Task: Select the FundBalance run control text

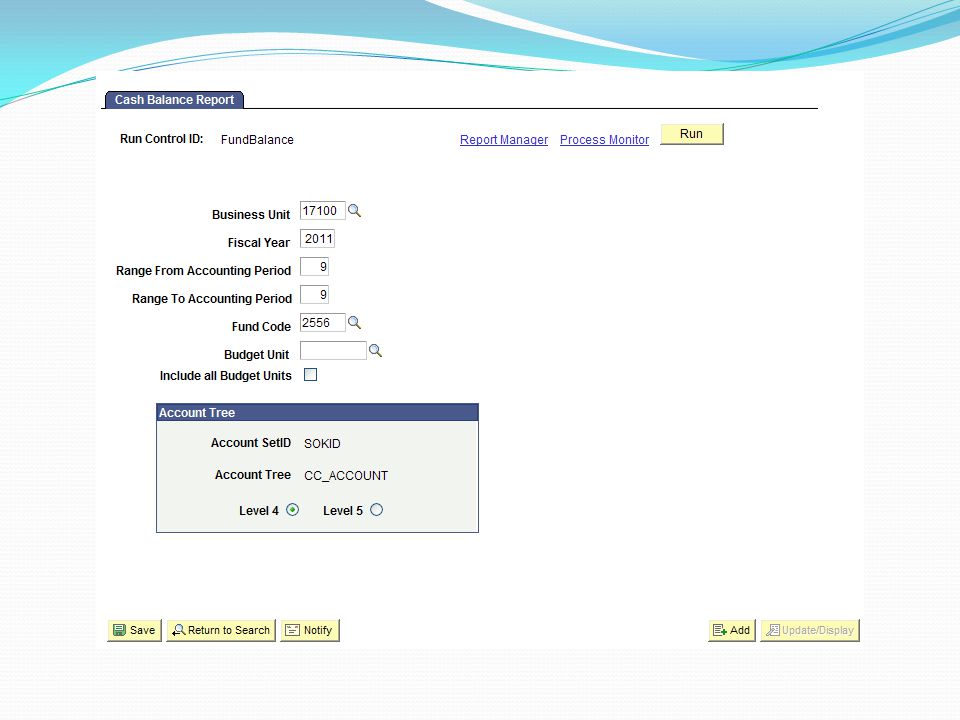Action: coord(257,140)
